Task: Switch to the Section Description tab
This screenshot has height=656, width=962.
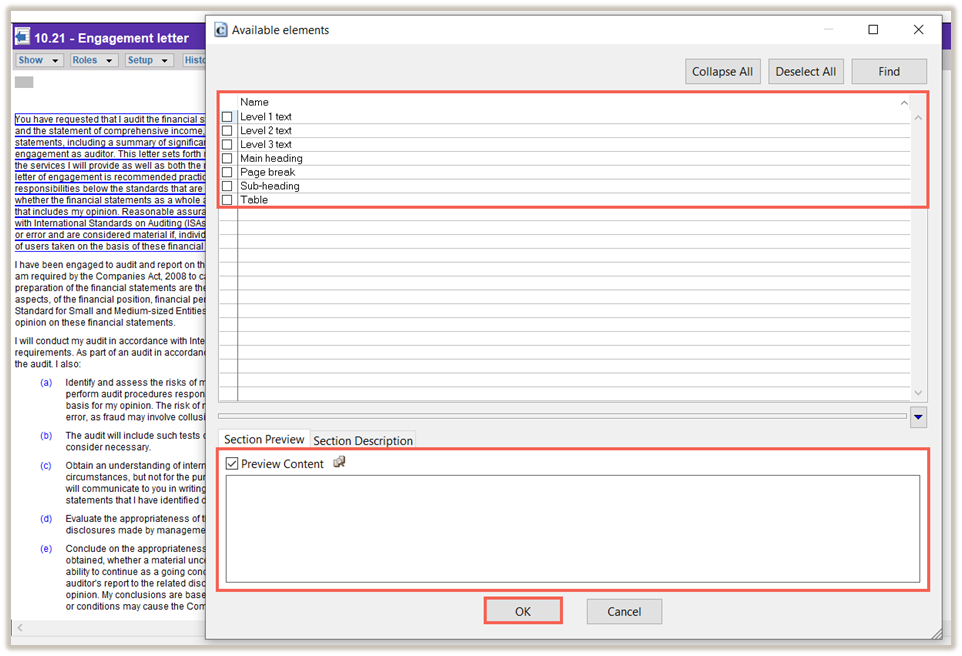Action: coord(363,441)
